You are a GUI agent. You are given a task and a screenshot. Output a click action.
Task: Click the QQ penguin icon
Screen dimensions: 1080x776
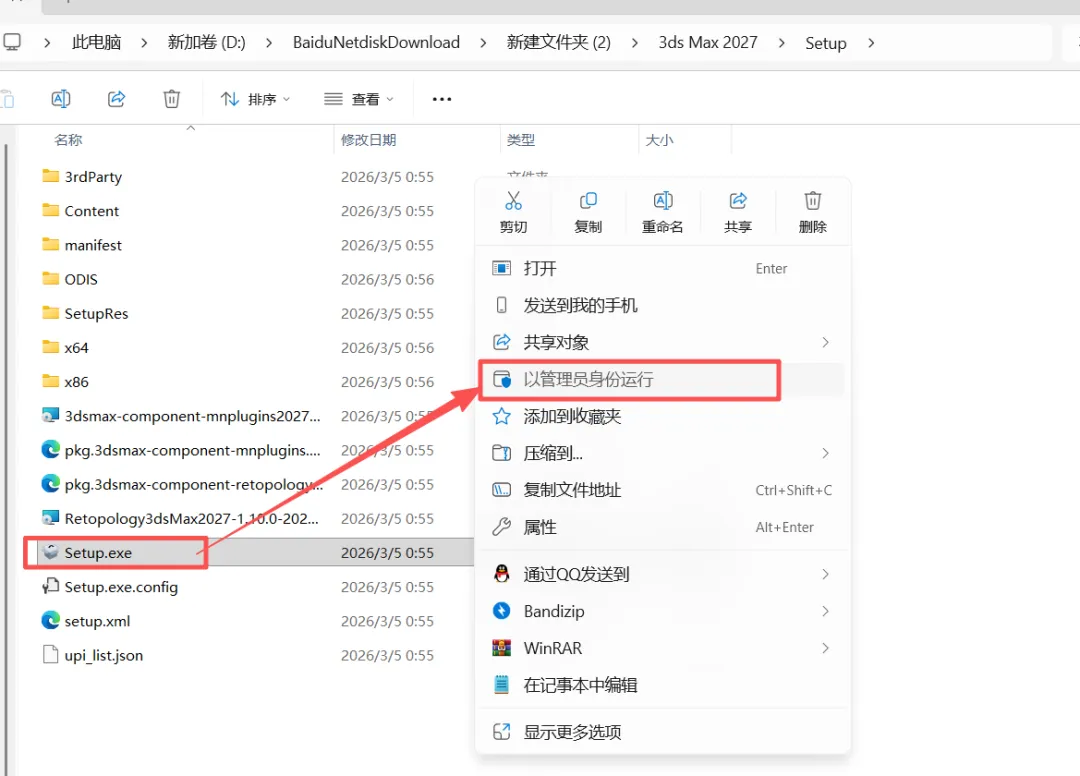point(501,574)
